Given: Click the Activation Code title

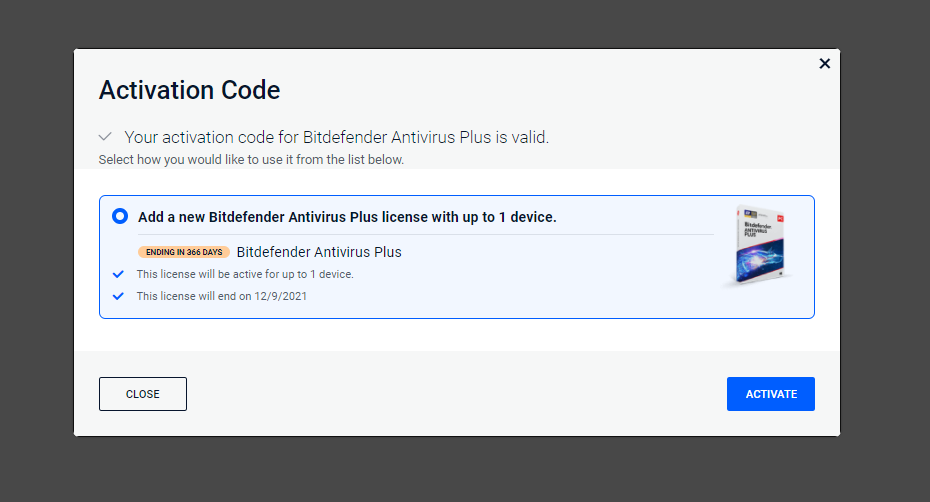Looking at the screenshot, I should coord(189,90).
